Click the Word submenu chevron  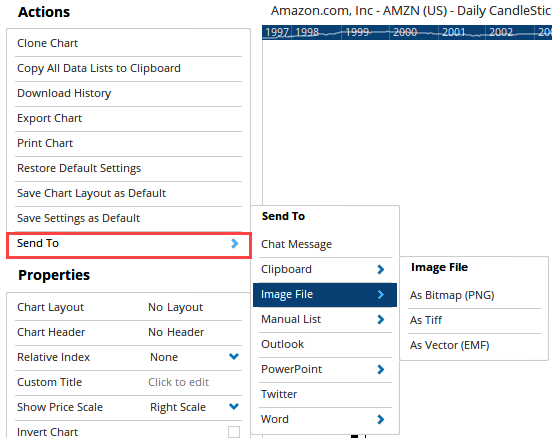point(381,419)
